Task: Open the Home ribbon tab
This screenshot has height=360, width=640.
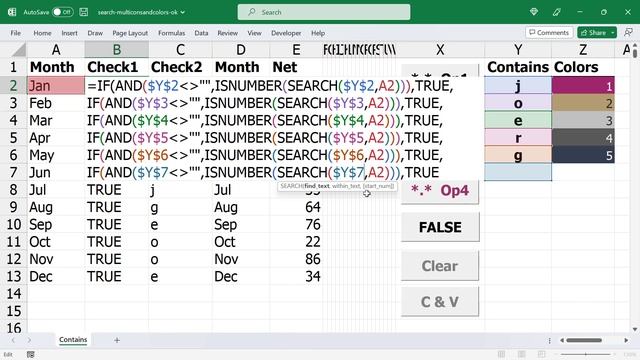Action: (x=42, y=33)
